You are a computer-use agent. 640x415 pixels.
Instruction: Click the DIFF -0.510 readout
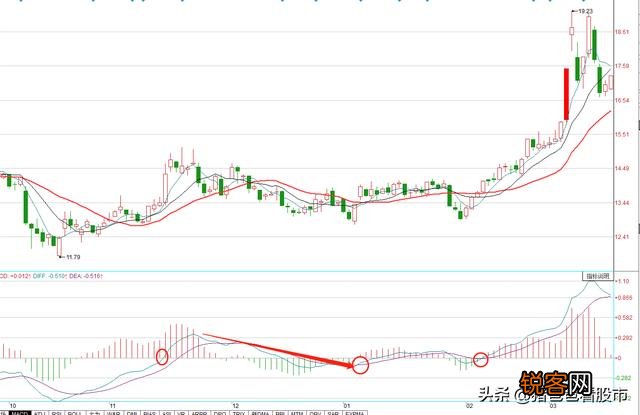click(x=51, y=276)
